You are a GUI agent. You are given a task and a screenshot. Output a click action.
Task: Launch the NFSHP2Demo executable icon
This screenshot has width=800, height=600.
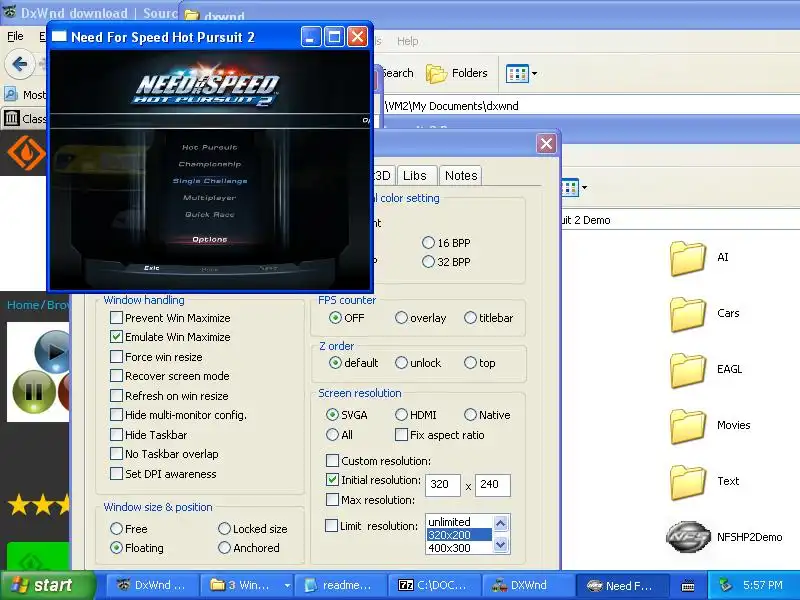[x=688, y=537]
